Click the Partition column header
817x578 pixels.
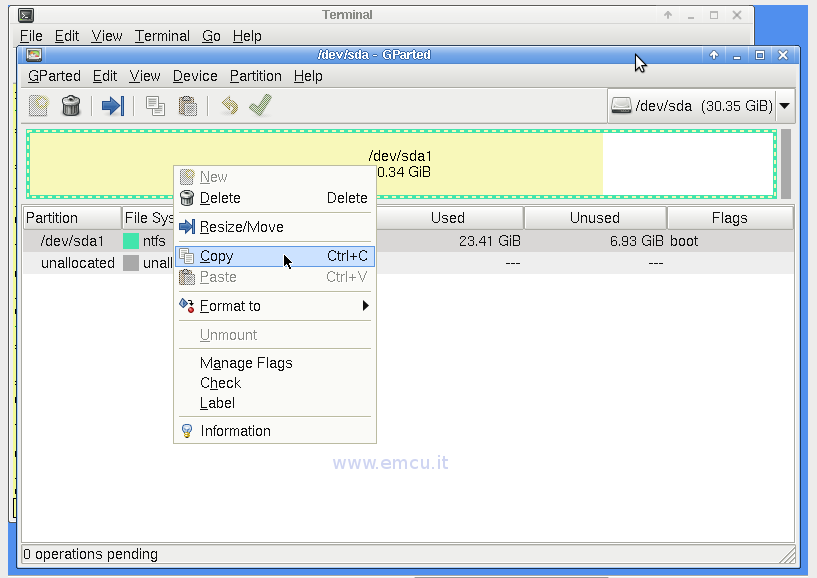[x=72, y=218]
